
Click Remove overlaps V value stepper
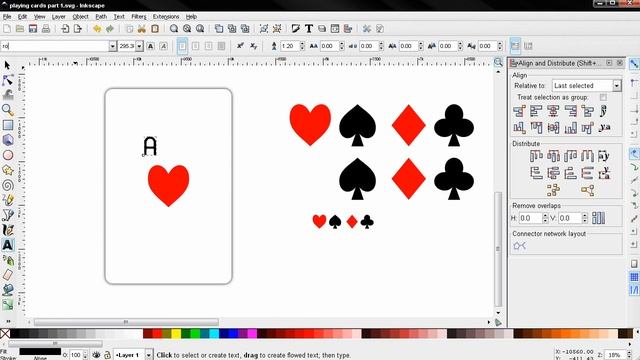pyautogui.click(x=584, y=218)
